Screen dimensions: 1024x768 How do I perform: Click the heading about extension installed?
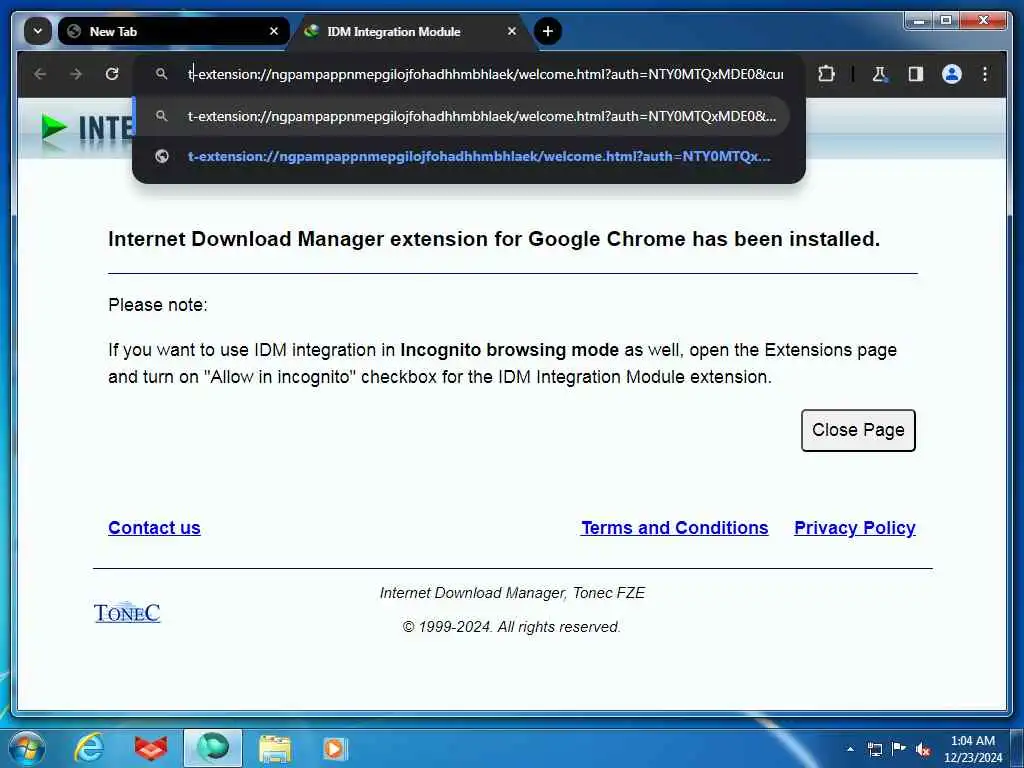[494, 239]
